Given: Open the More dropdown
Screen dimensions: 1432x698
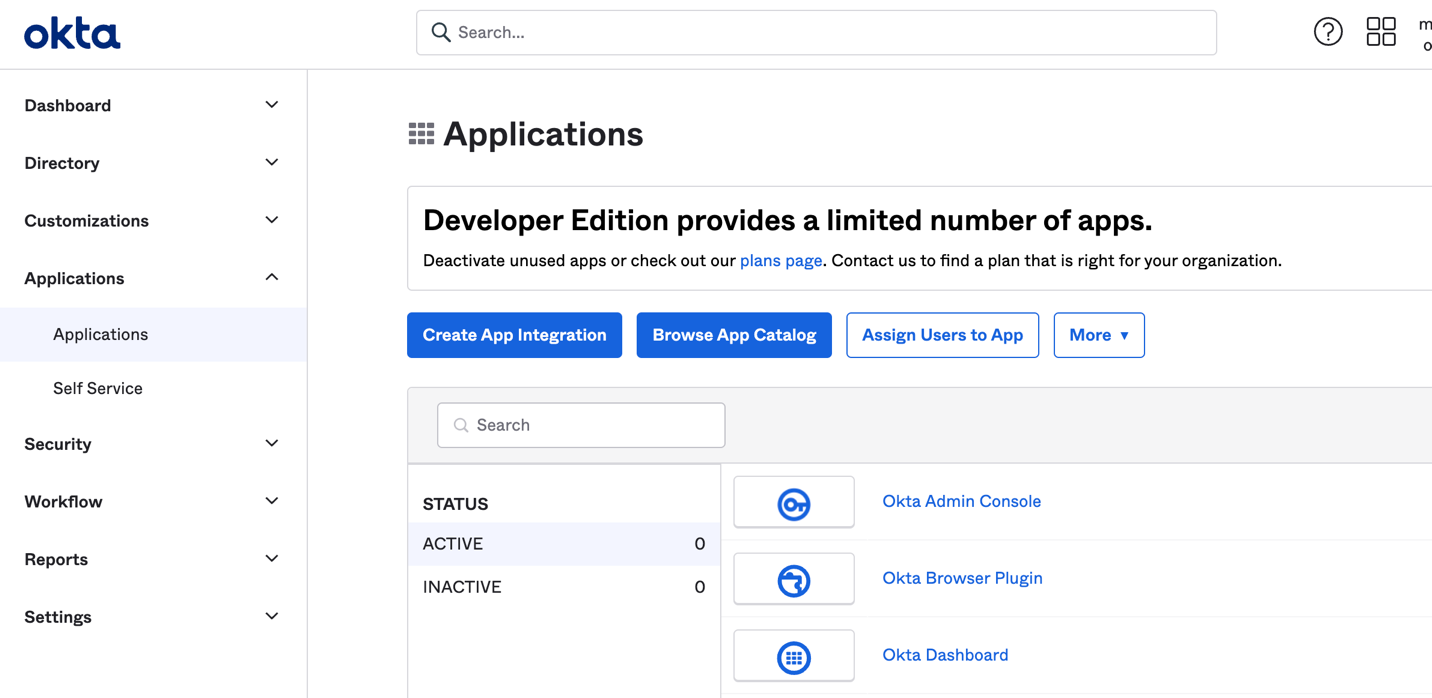Looking at the screenshot, I should coord(1098,335).
